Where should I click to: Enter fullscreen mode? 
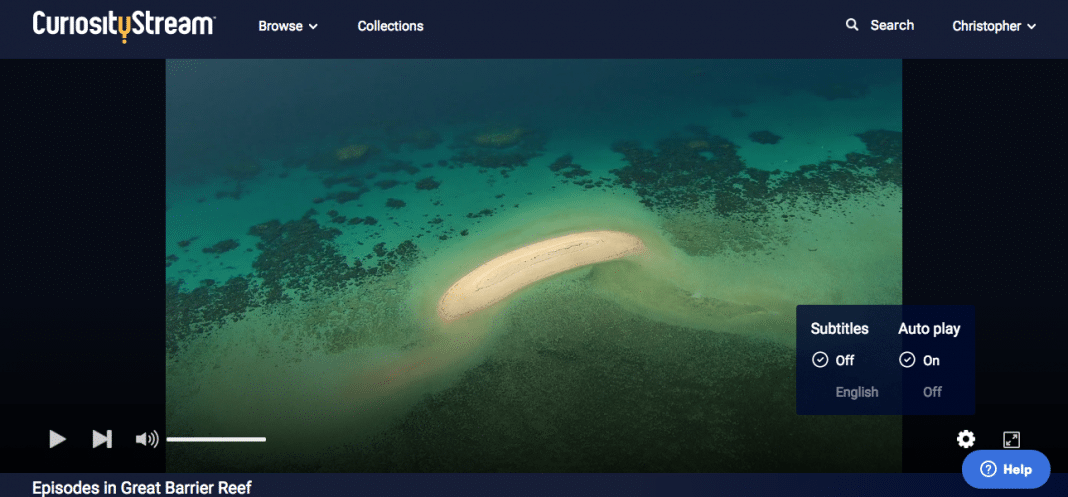coord(1011,439)
